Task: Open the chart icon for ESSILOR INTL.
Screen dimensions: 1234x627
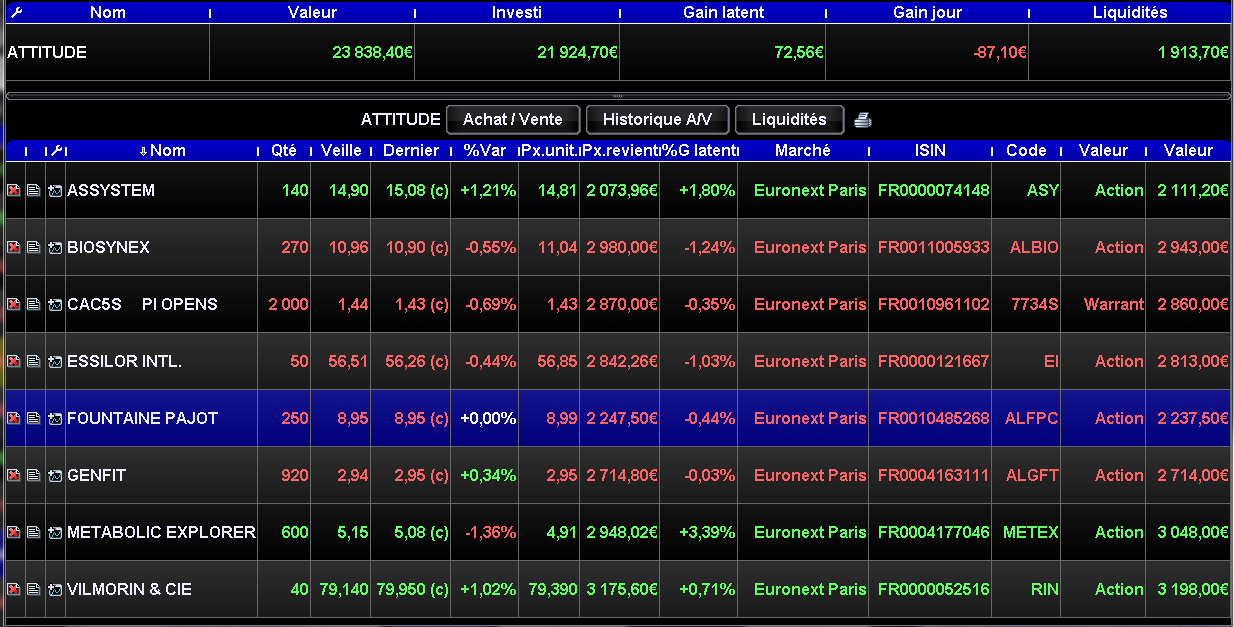Action: (x=54, y=361)
